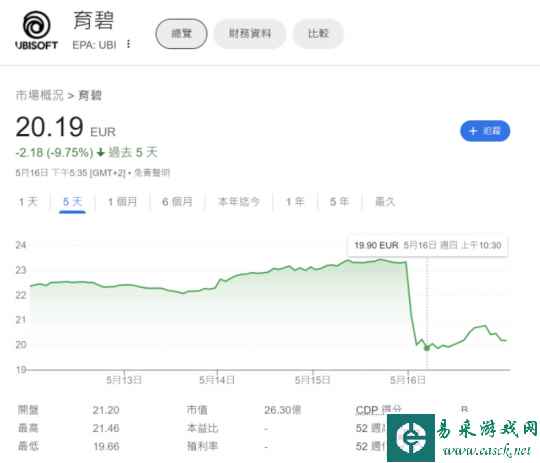Image resolution: width=540 pixels, height=463 pixels.
Task: Choose the 1 個月 chart range
Action: [123, 202]
